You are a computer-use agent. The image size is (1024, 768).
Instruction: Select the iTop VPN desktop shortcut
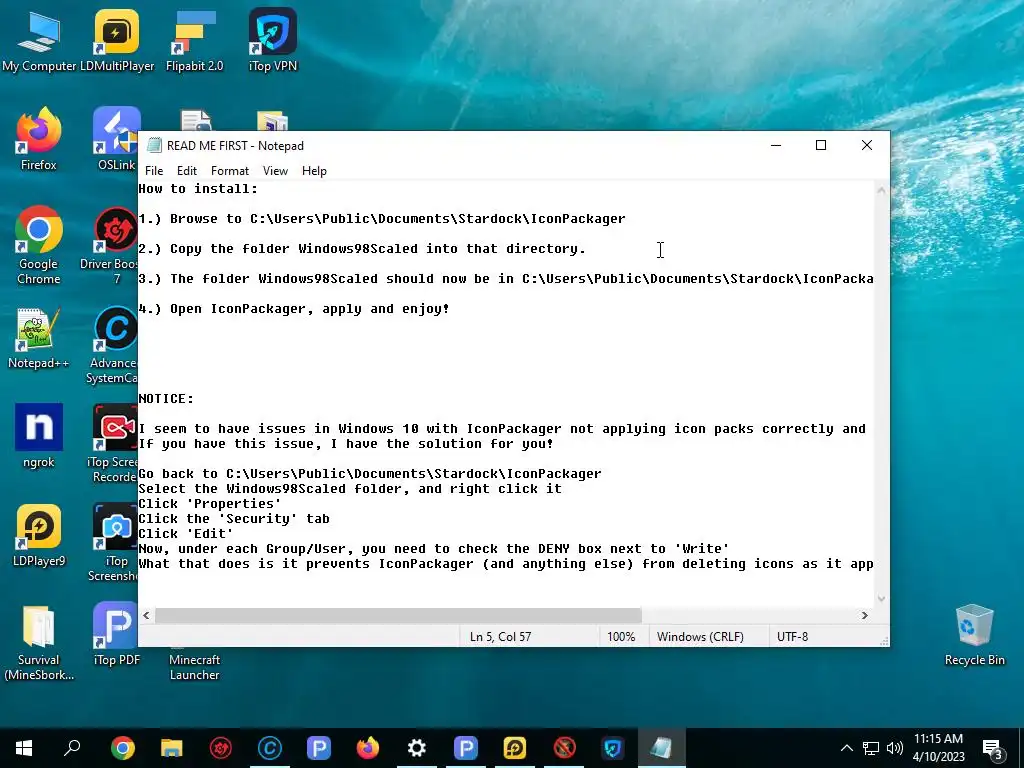pyautogui.click(x=272, y=40)
